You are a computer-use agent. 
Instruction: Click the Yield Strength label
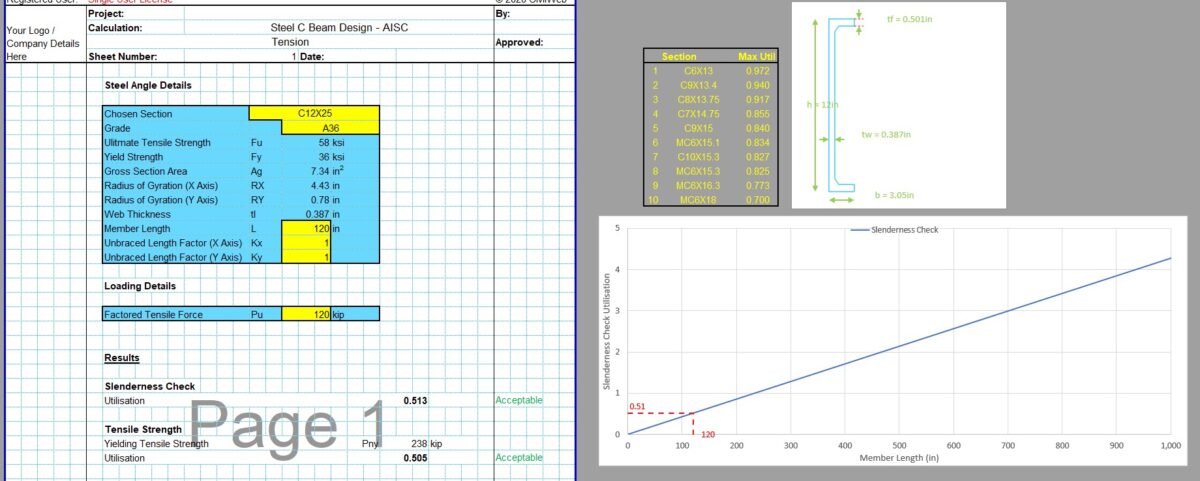pyautogui.click(x=136, y=157)
